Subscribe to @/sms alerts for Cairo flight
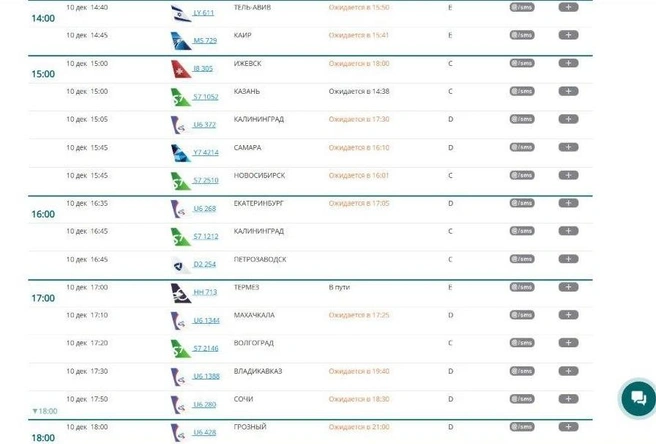656x444 pixels. point(522,35)
